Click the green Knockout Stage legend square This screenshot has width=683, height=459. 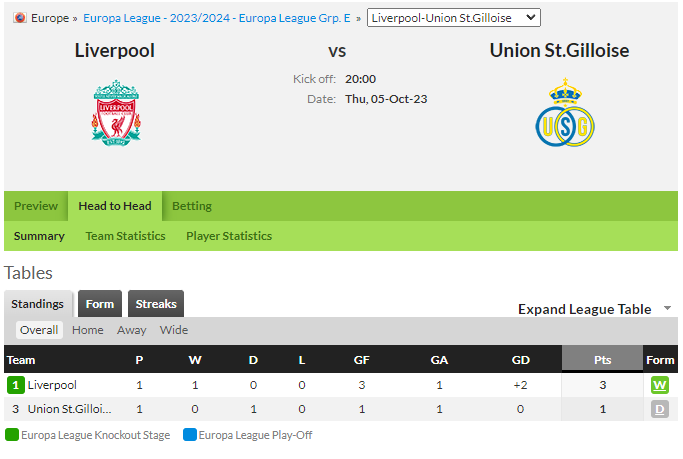tap(12, 435)
